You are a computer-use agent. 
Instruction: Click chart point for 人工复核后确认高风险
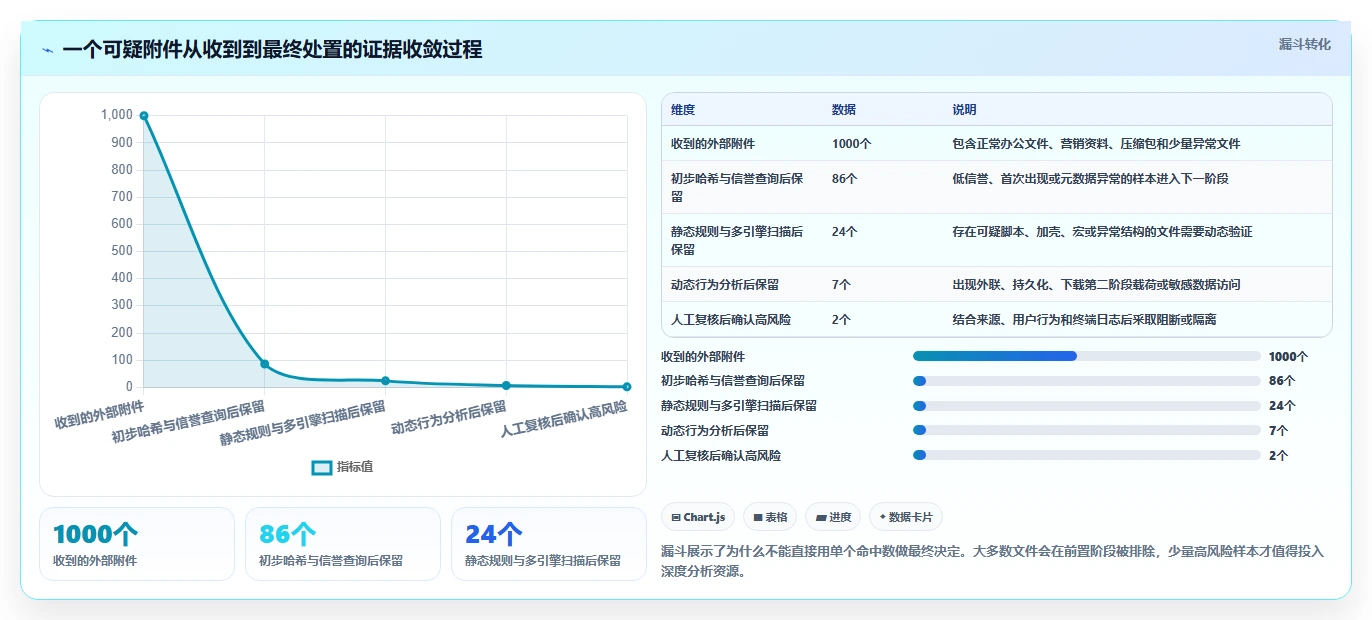(x=627, y=386)
